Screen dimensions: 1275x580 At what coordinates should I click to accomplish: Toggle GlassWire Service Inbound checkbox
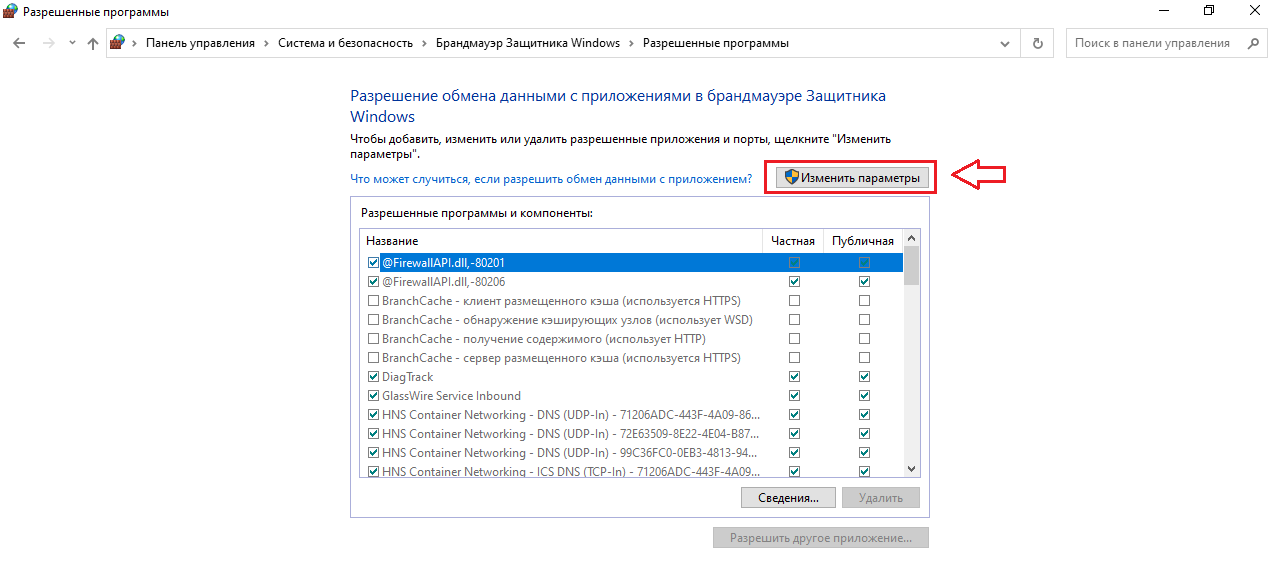coord(374,396)
